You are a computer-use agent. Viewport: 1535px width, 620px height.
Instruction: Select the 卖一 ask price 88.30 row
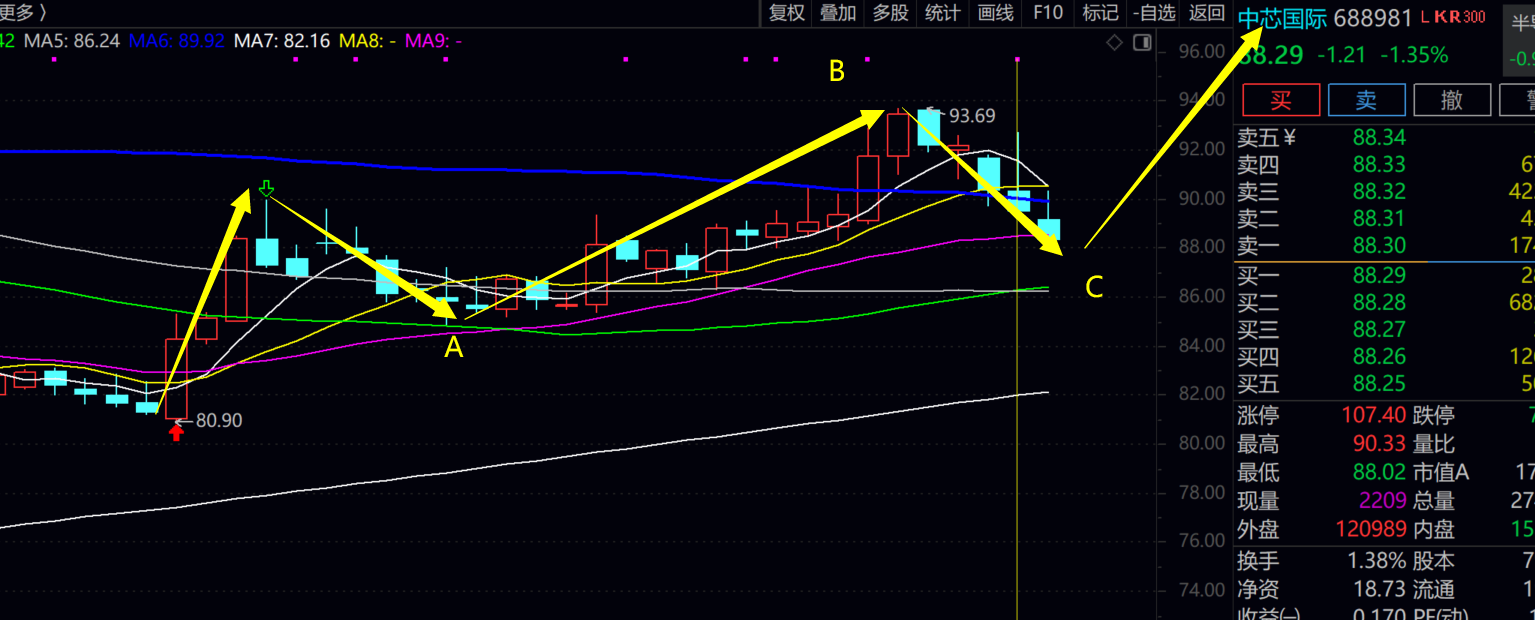point(1378,246)
